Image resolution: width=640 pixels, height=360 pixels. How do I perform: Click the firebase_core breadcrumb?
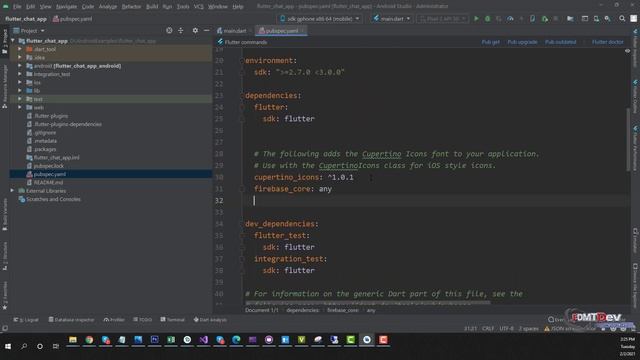342,310
